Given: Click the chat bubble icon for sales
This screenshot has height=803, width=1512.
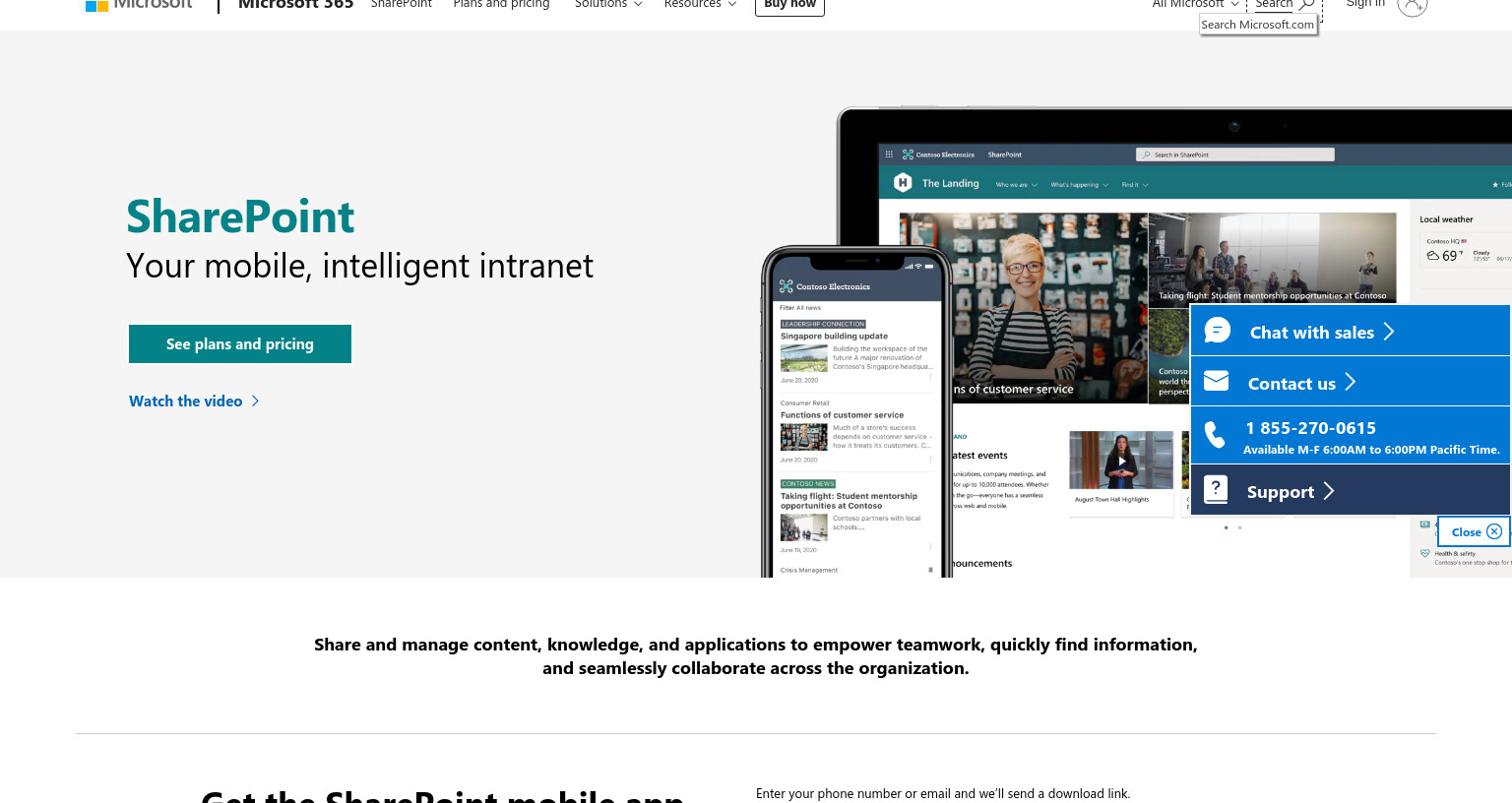Looking at the screenshot, I should pos(1218,331).
